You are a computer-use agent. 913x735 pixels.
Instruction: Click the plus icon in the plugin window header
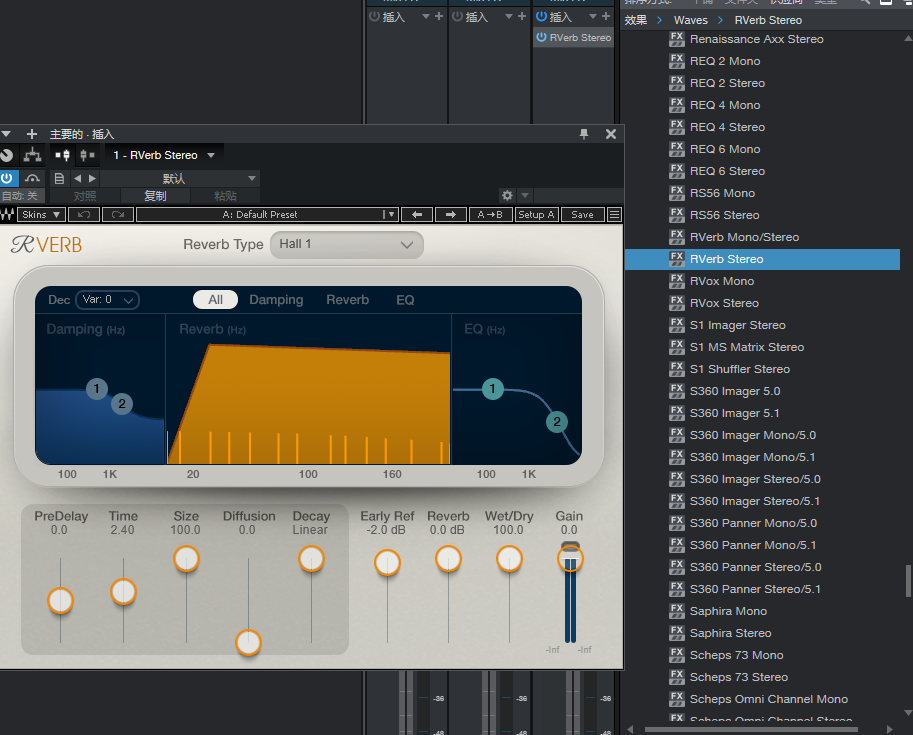coord(32,134)
